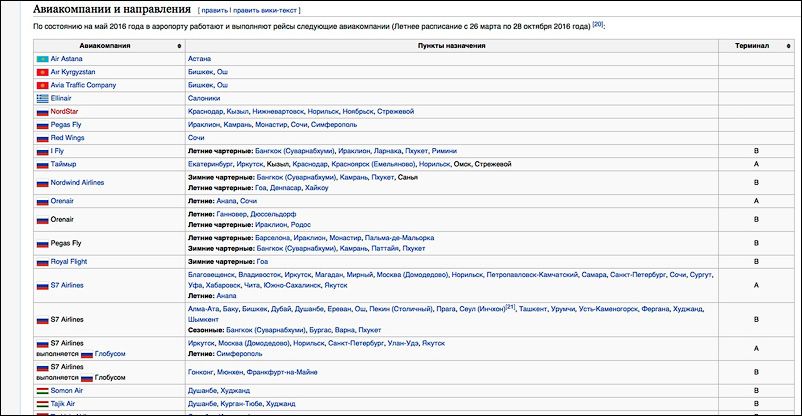Image resolution: width=802 pixels, height=416 pixels.
Task: Open the Салоники destination link
Action: pyautogui.click(x=204, y=98)
